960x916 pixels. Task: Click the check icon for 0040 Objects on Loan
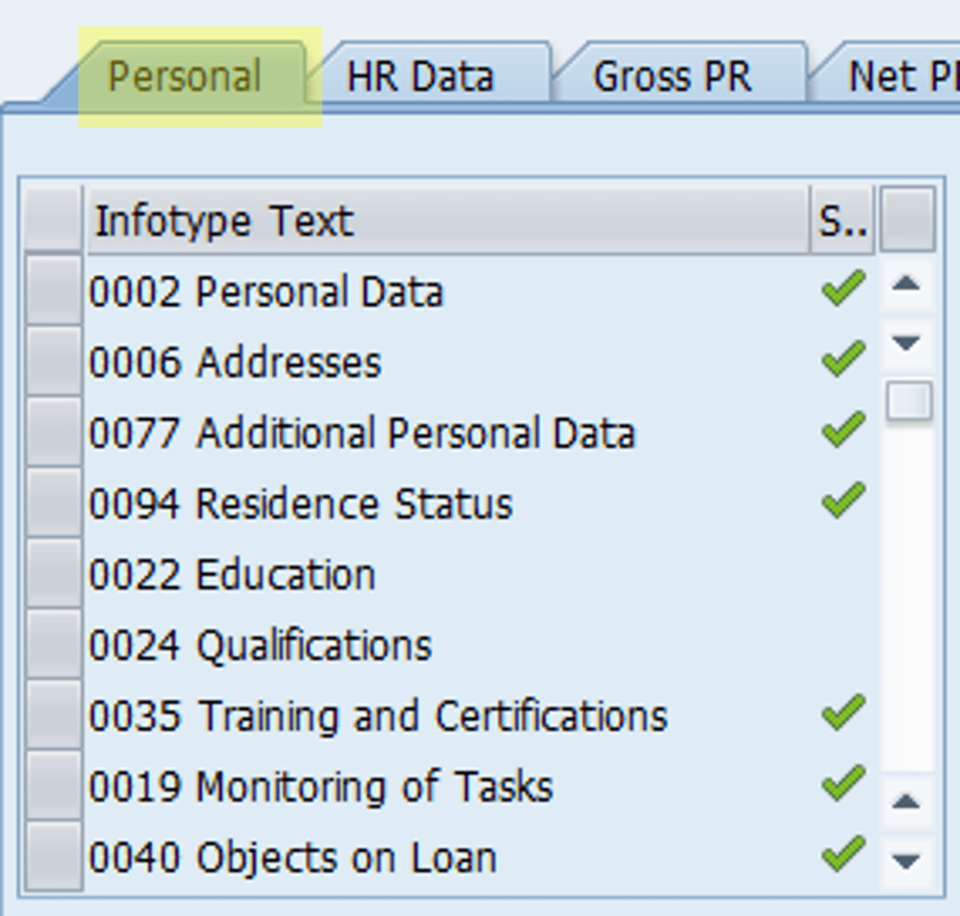tap(841, 850)
